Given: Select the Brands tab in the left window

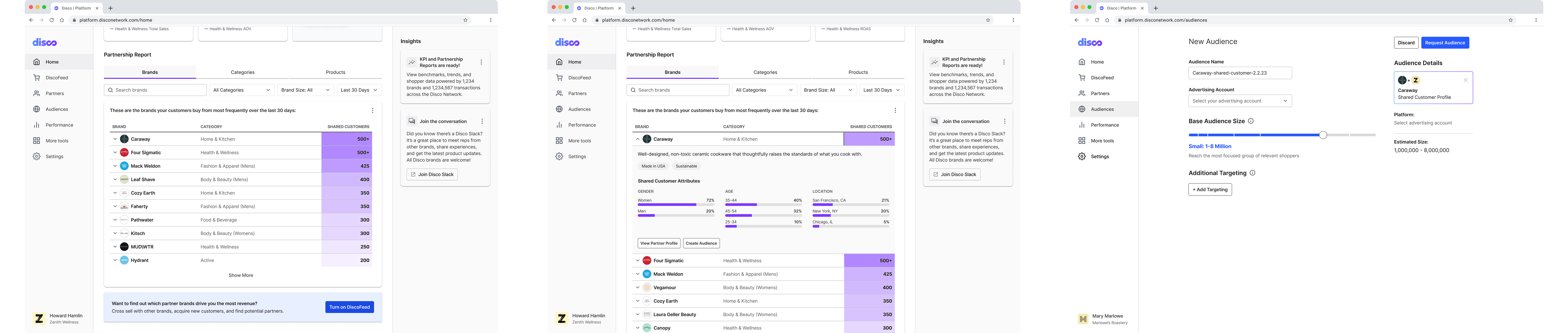Looking at the screenshot, I should 150,73.
